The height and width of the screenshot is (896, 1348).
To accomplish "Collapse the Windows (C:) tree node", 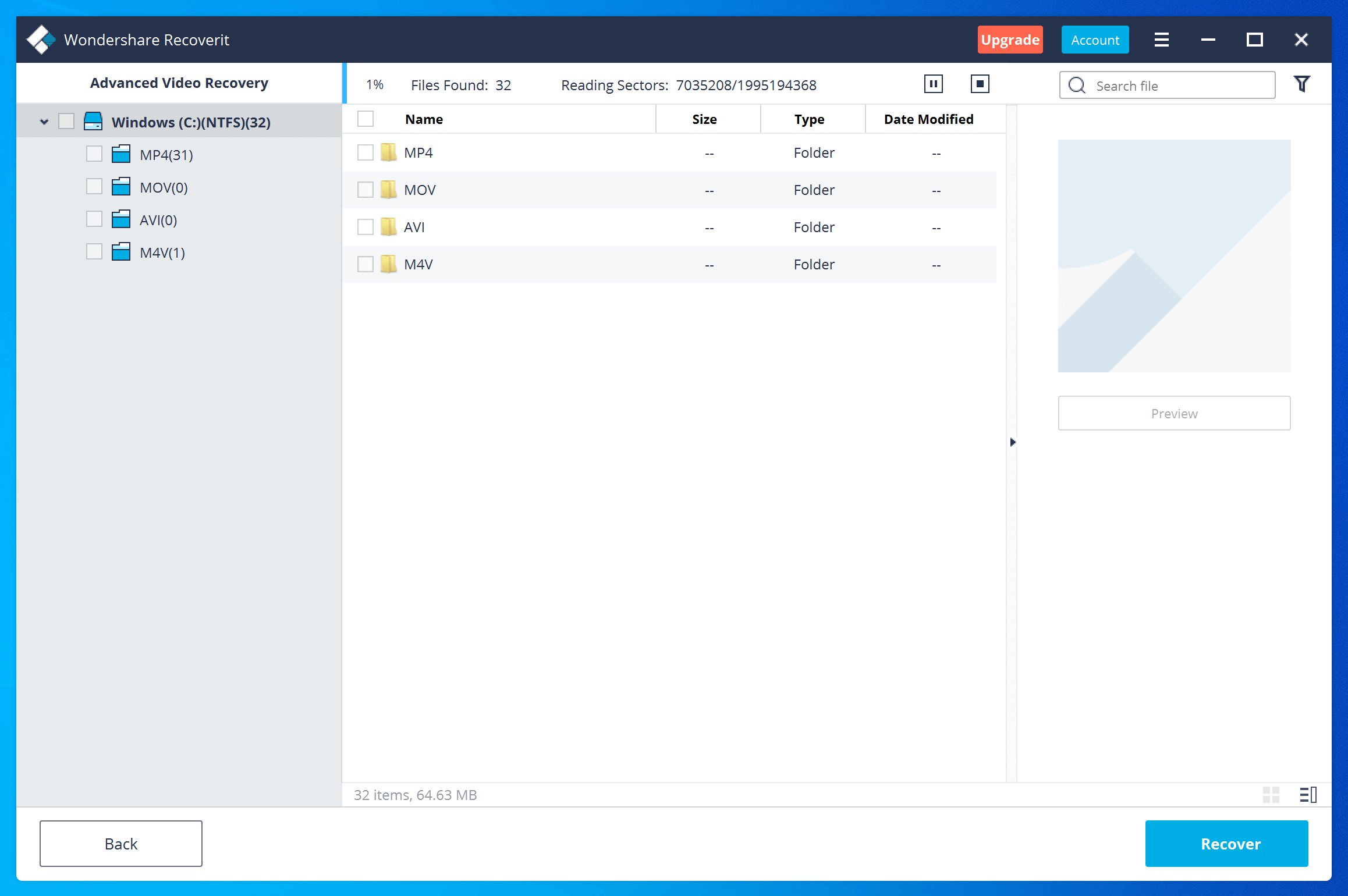I will tap(44, 122).
